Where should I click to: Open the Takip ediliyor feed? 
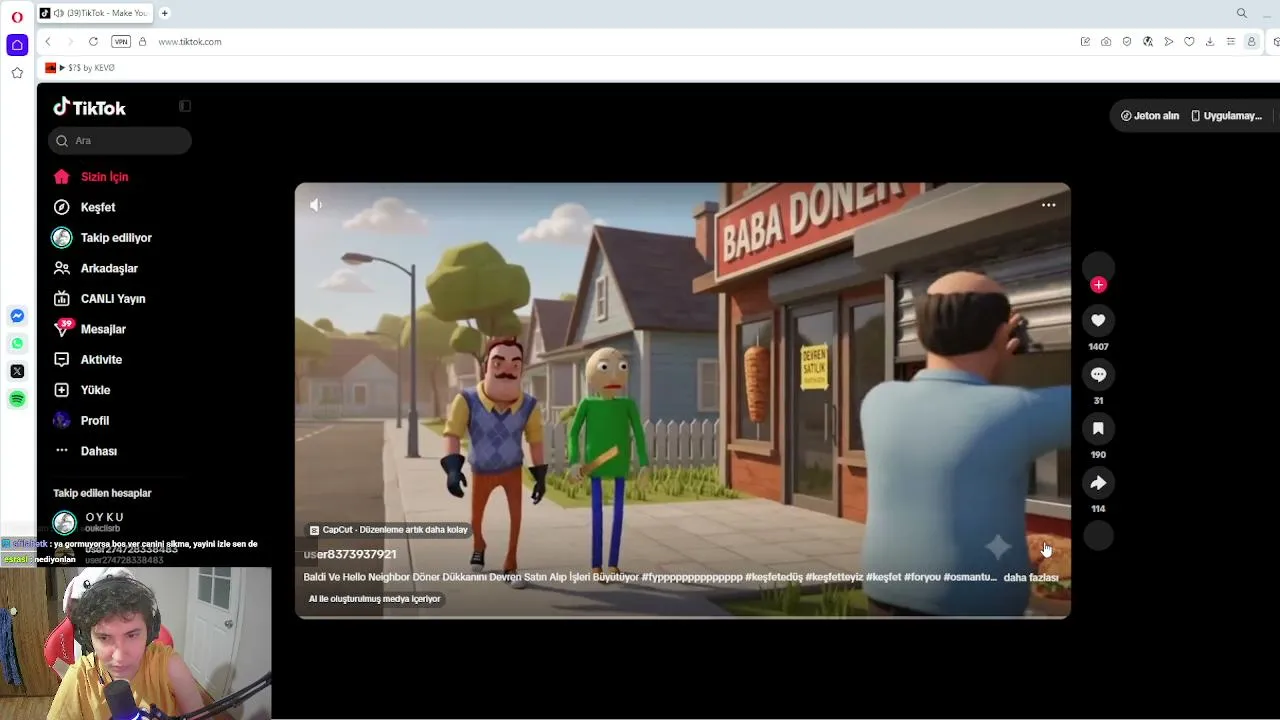point(116,238)
